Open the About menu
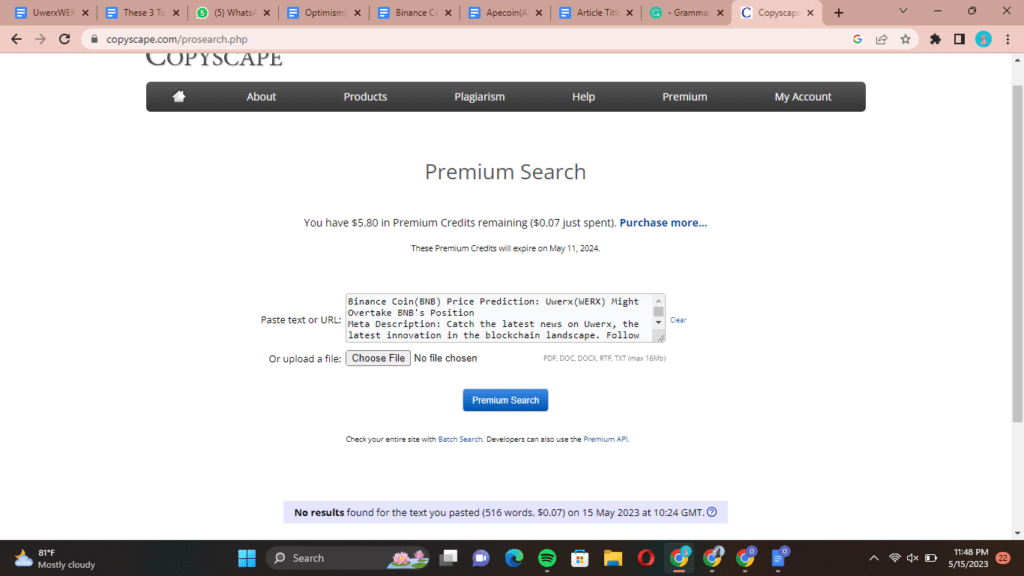1024x576 pixels. point(261,97)
